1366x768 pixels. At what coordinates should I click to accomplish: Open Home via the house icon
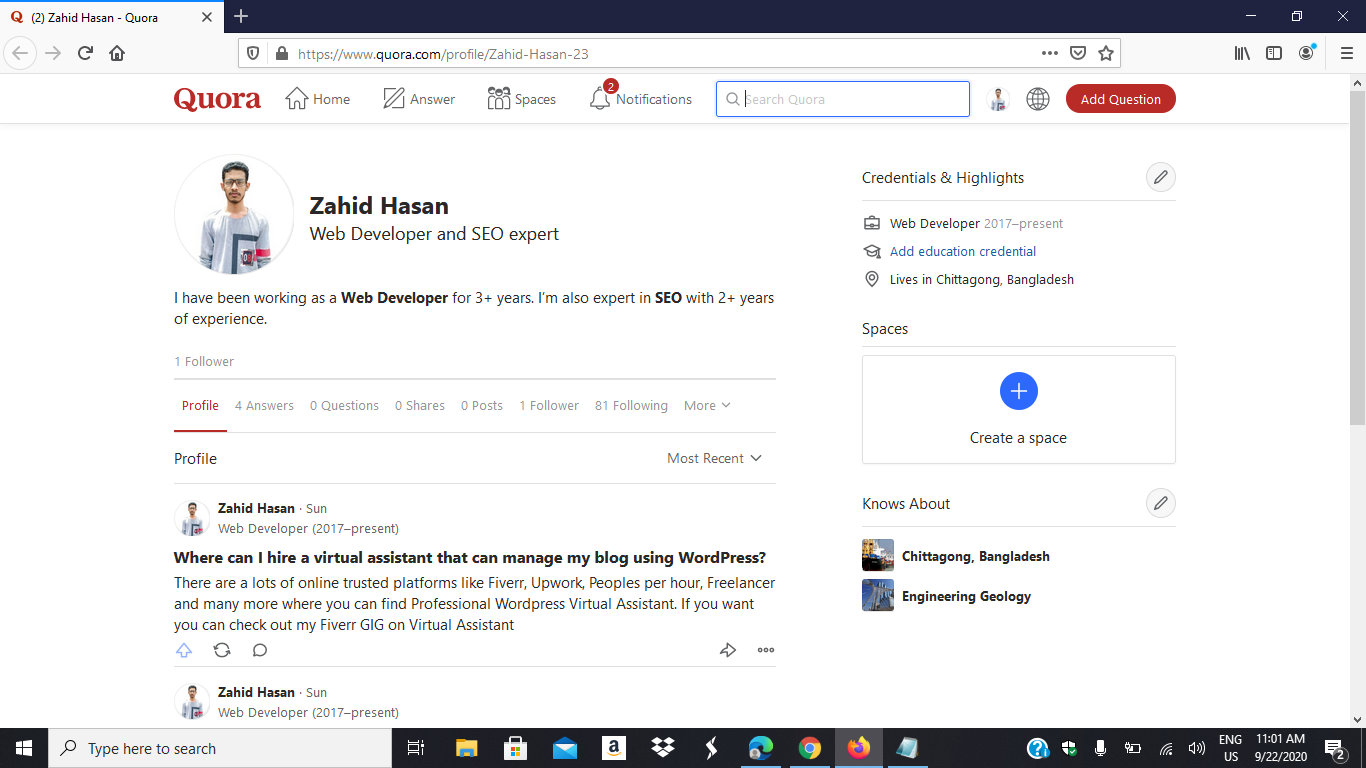[x=296, y=98]
